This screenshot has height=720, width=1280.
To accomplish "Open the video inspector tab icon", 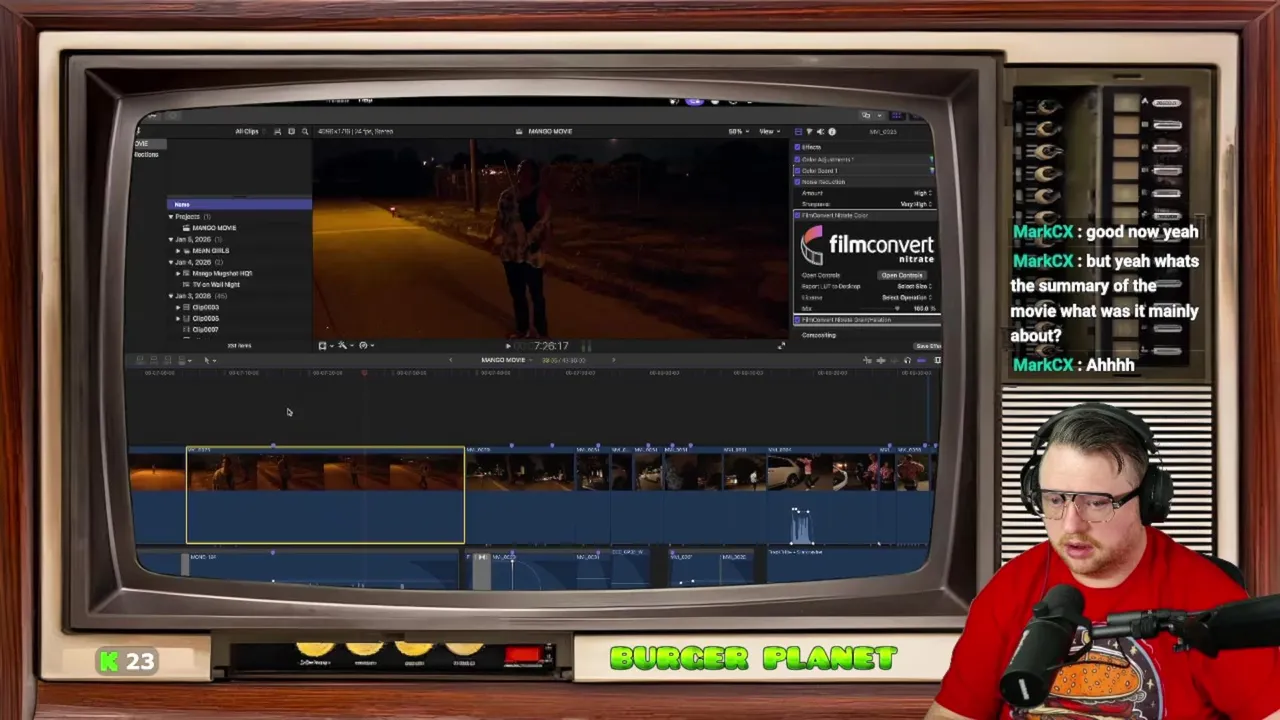I will tap(798, 131).
